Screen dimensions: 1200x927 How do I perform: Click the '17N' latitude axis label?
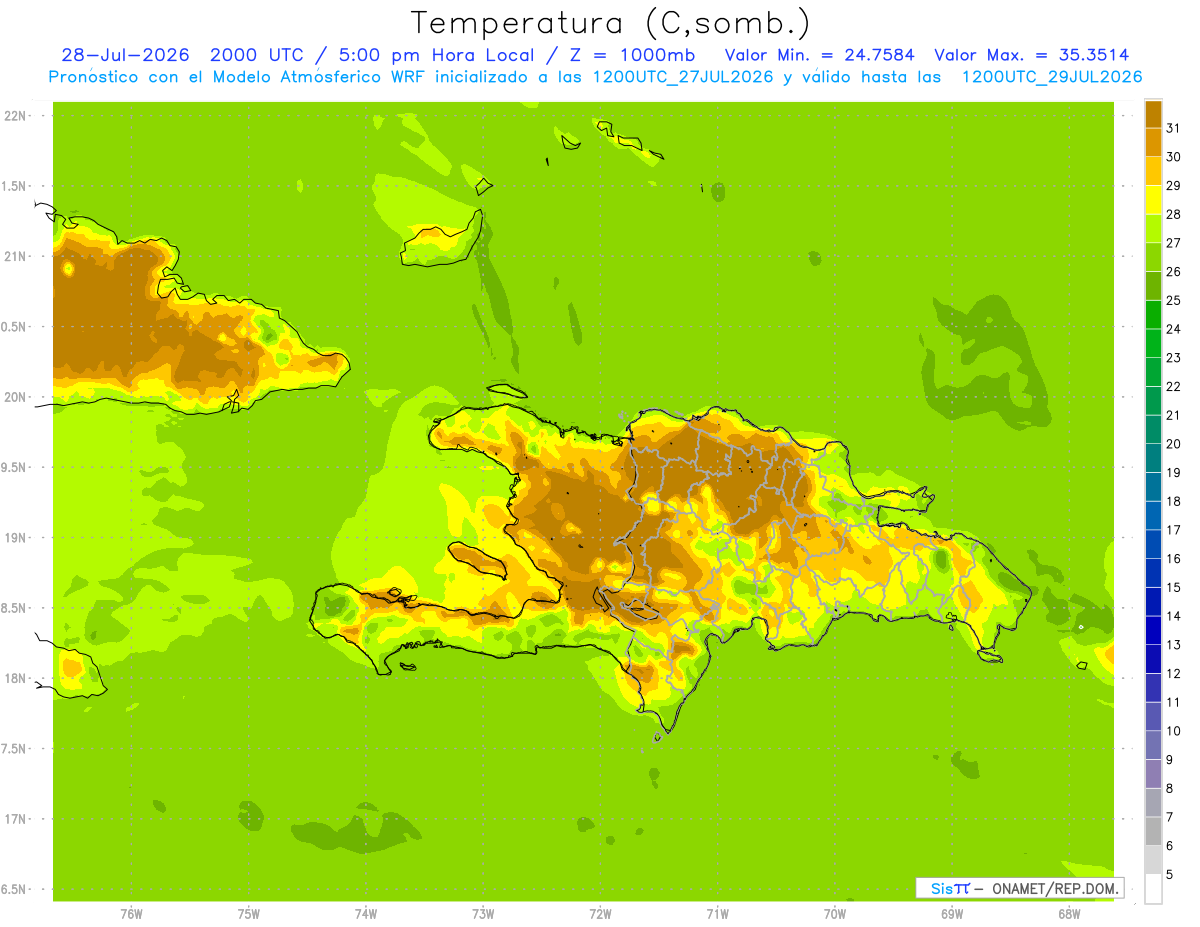[14, 819]
